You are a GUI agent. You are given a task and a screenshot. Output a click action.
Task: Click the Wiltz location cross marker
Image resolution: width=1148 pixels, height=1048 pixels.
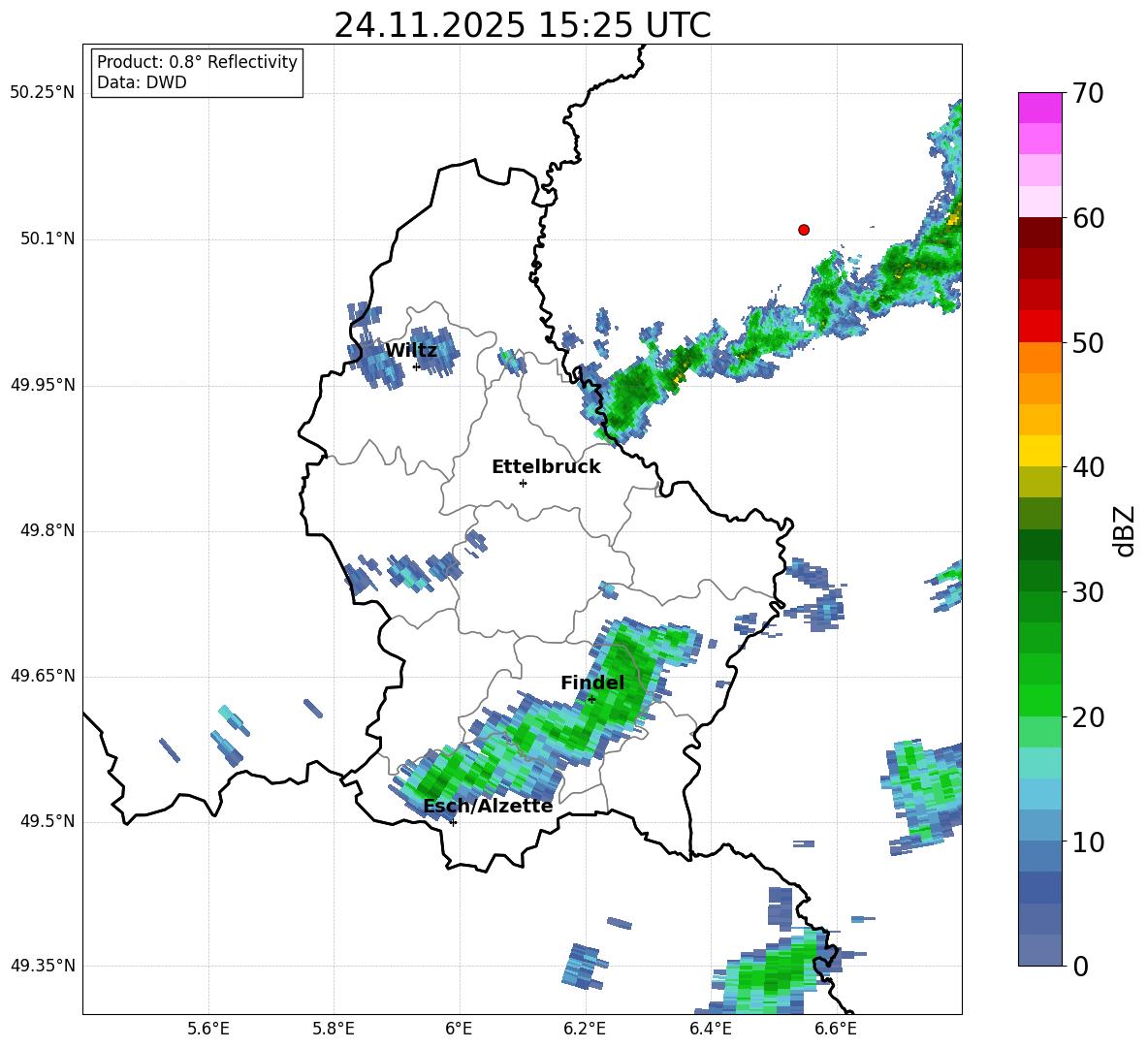click(x=417, y=366)
